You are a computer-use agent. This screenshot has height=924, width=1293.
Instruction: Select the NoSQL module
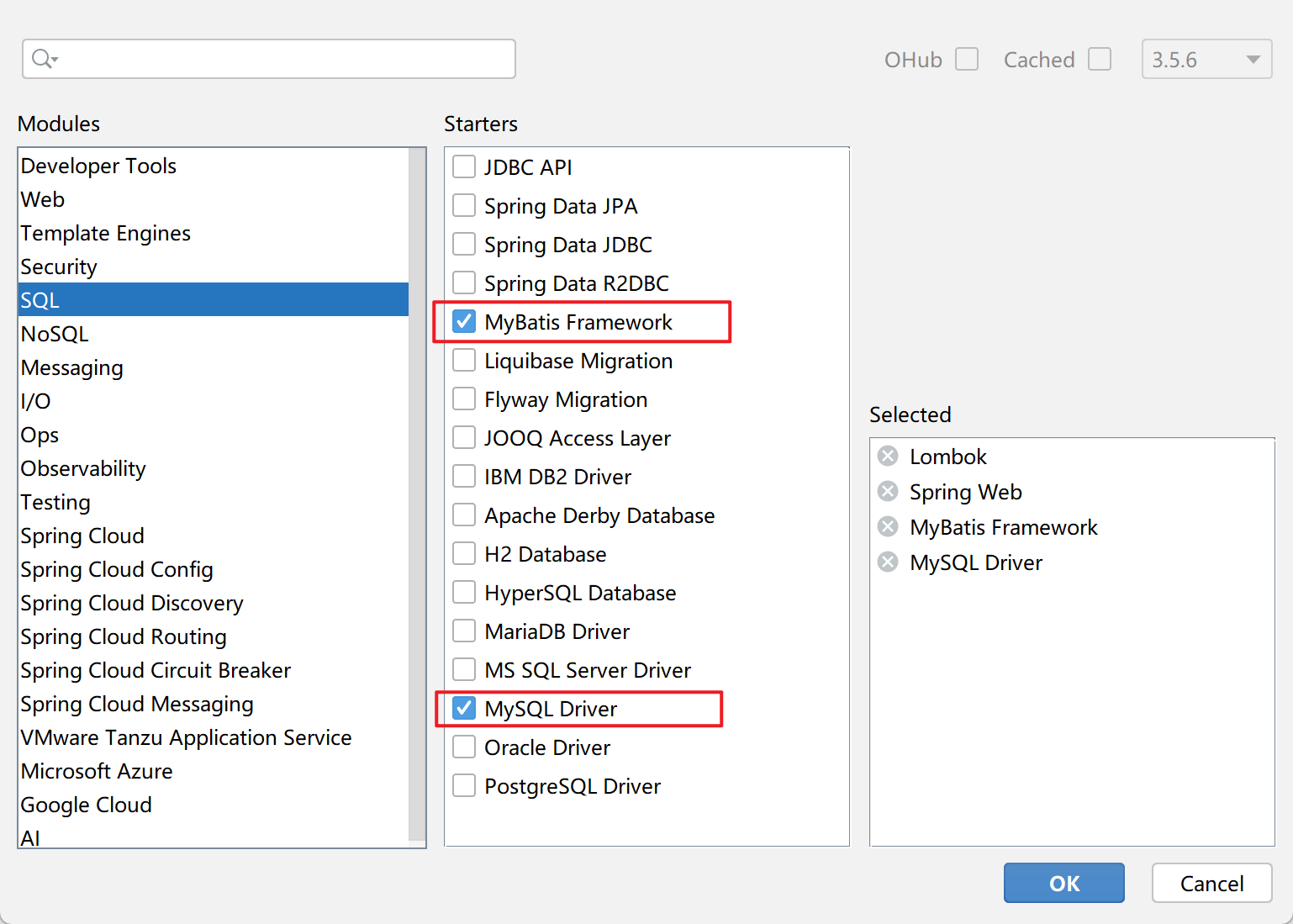[214, 334]
